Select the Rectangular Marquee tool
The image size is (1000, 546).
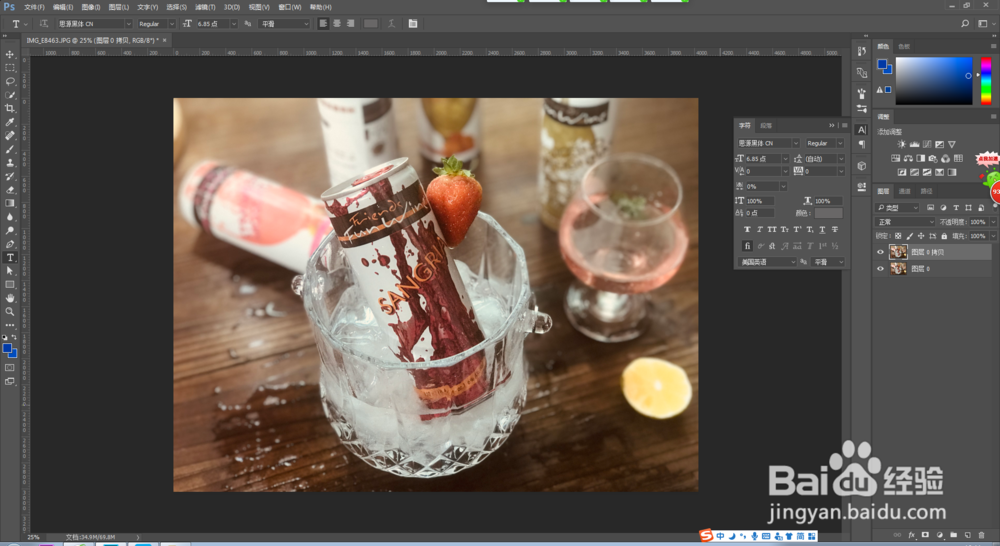click(10, 68)
